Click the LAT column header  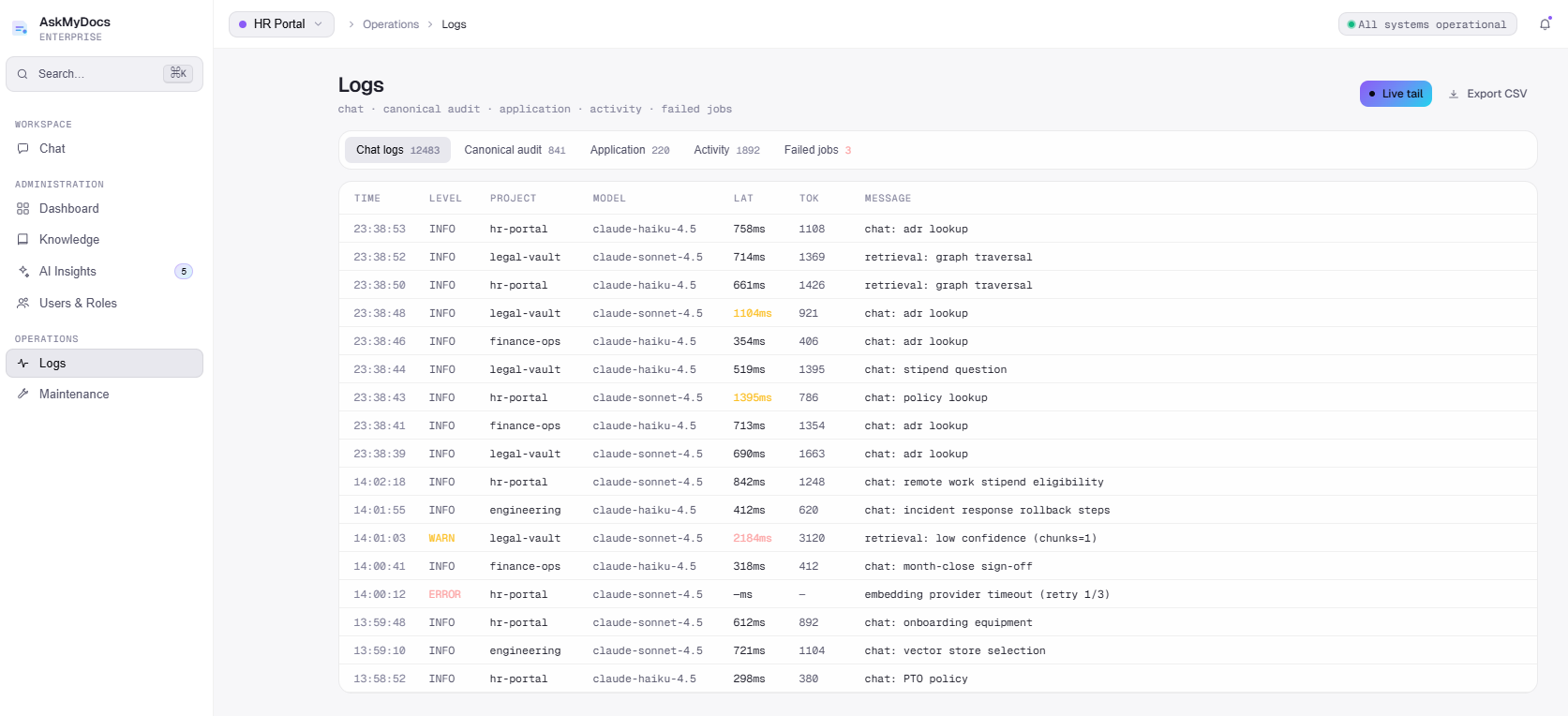(x=743, y=199)
